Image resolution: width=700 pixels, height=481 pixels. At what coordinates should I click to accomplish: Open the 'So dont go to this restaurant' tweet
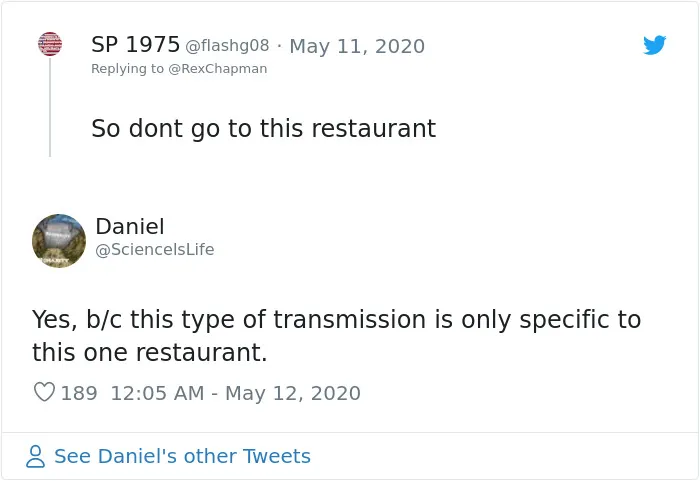click(x=263, y=129)
